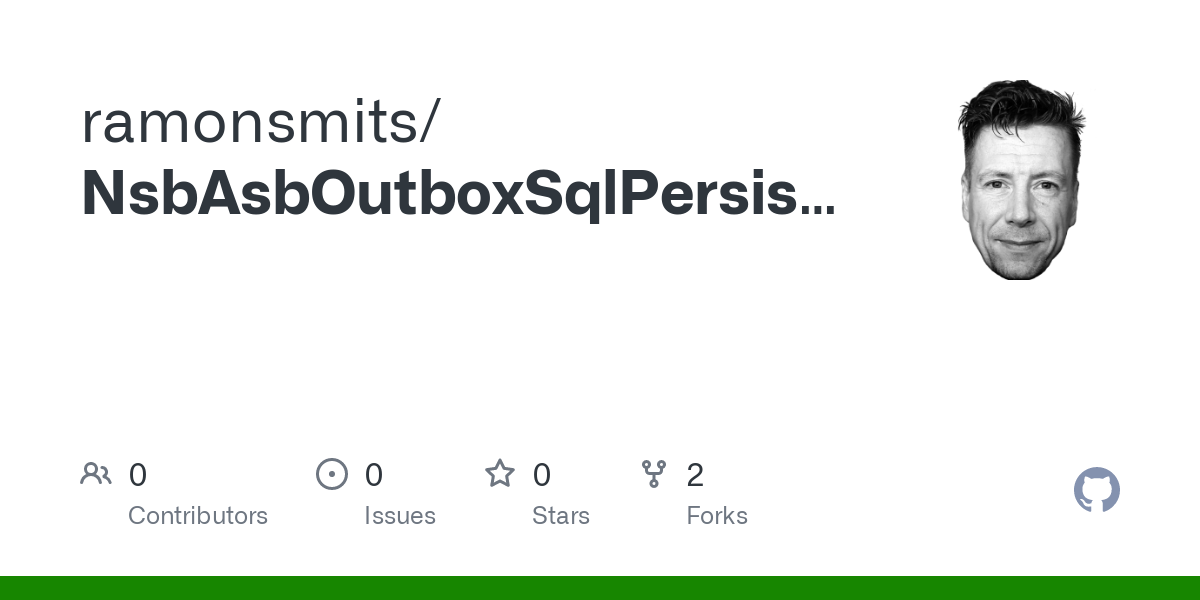Open the ramonsmits avatar photo
Screen dimensions: 1200x600
(1020, 180)
